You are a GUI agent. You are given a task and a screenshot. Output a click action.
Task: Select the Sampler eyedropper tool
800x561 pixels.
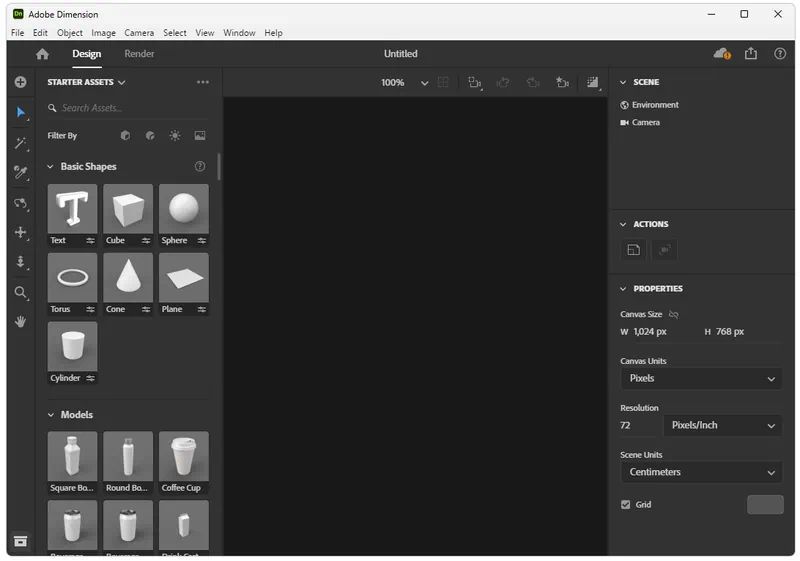pyautogui.click(x=20, y=172)
